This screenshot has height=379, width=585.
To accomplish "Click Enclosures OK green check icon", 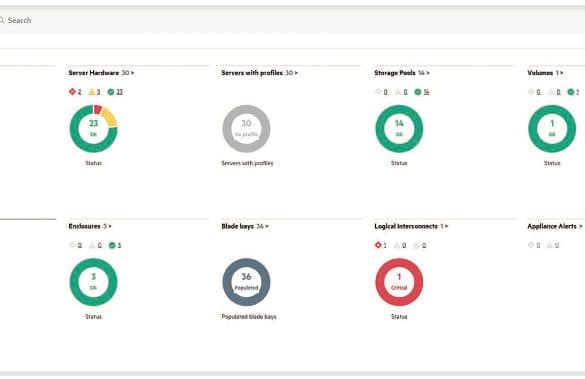I will (112, 245).
